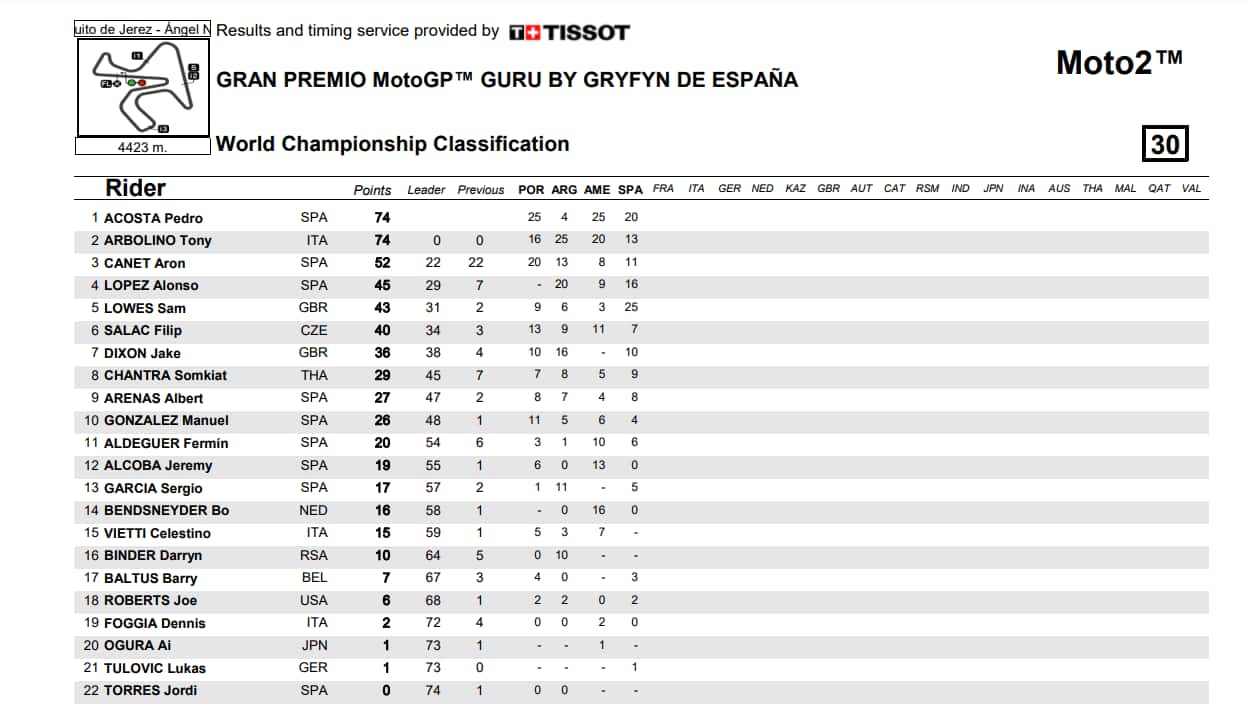This screenshot has width=1249, height=722.
Task: Click rider name LOWES Sam
Action: pos(145,308)
